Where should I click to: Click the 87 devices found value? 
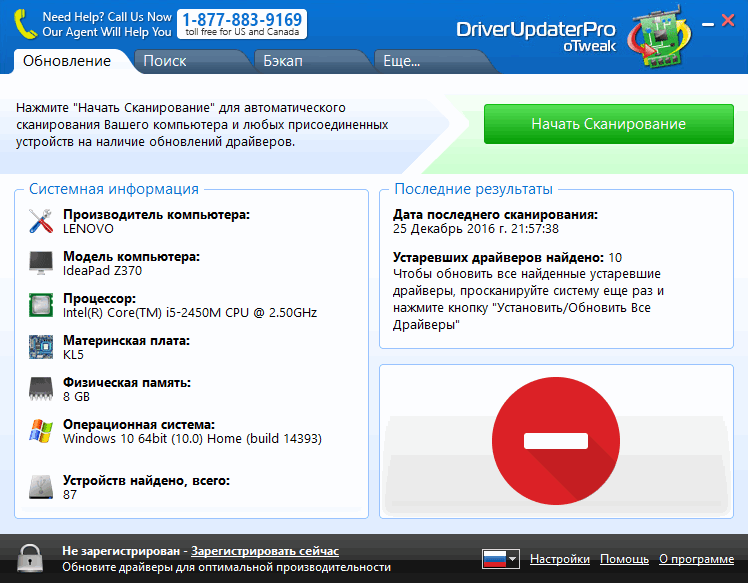click(70, 495)
